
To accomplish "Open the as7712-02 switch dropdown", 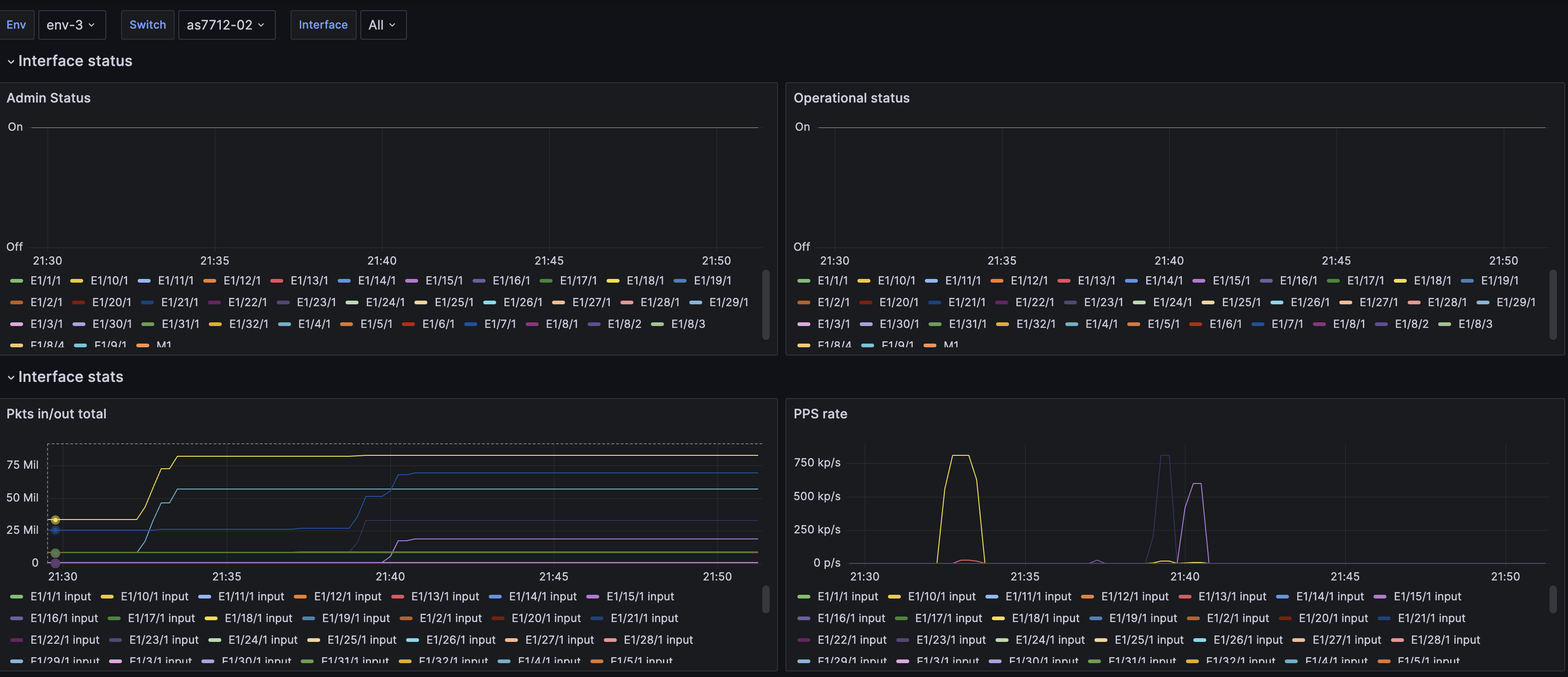I will click(226, 25).
